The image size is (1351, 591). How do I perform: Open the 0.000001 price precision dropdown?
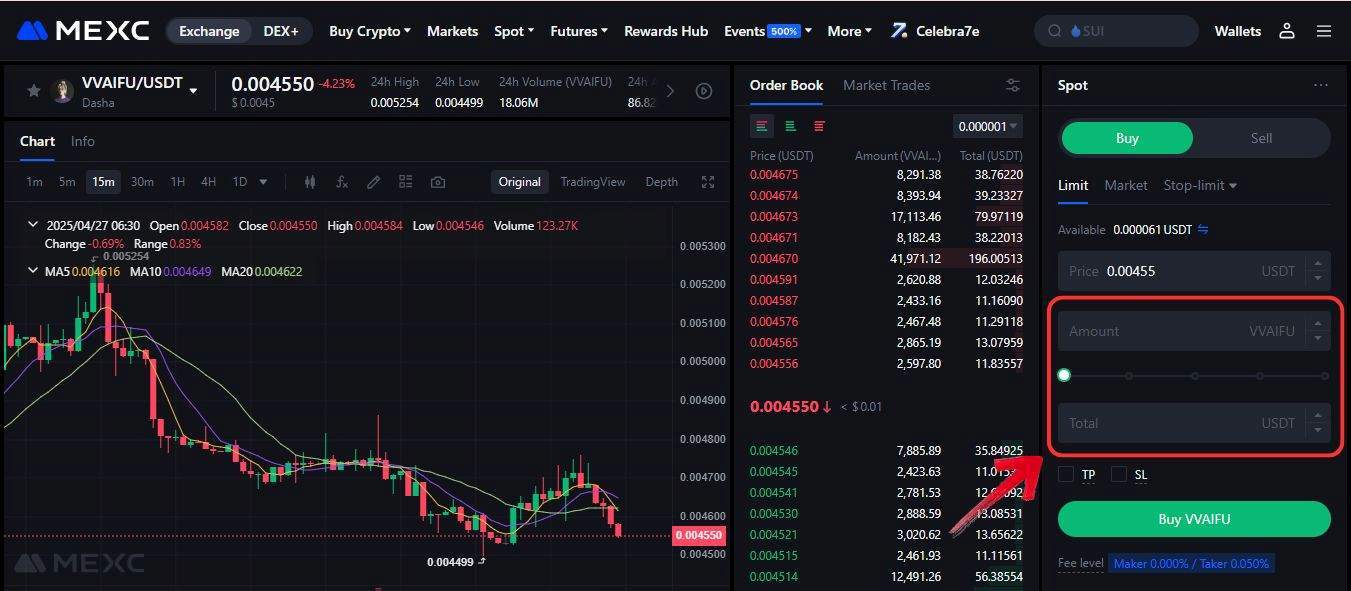987,126
